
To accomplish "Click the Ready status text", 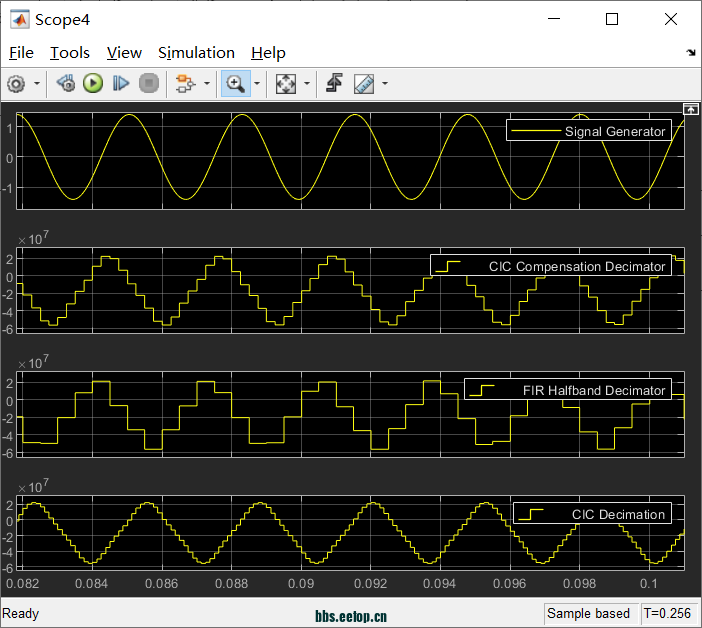I will [x=21, y=613].
